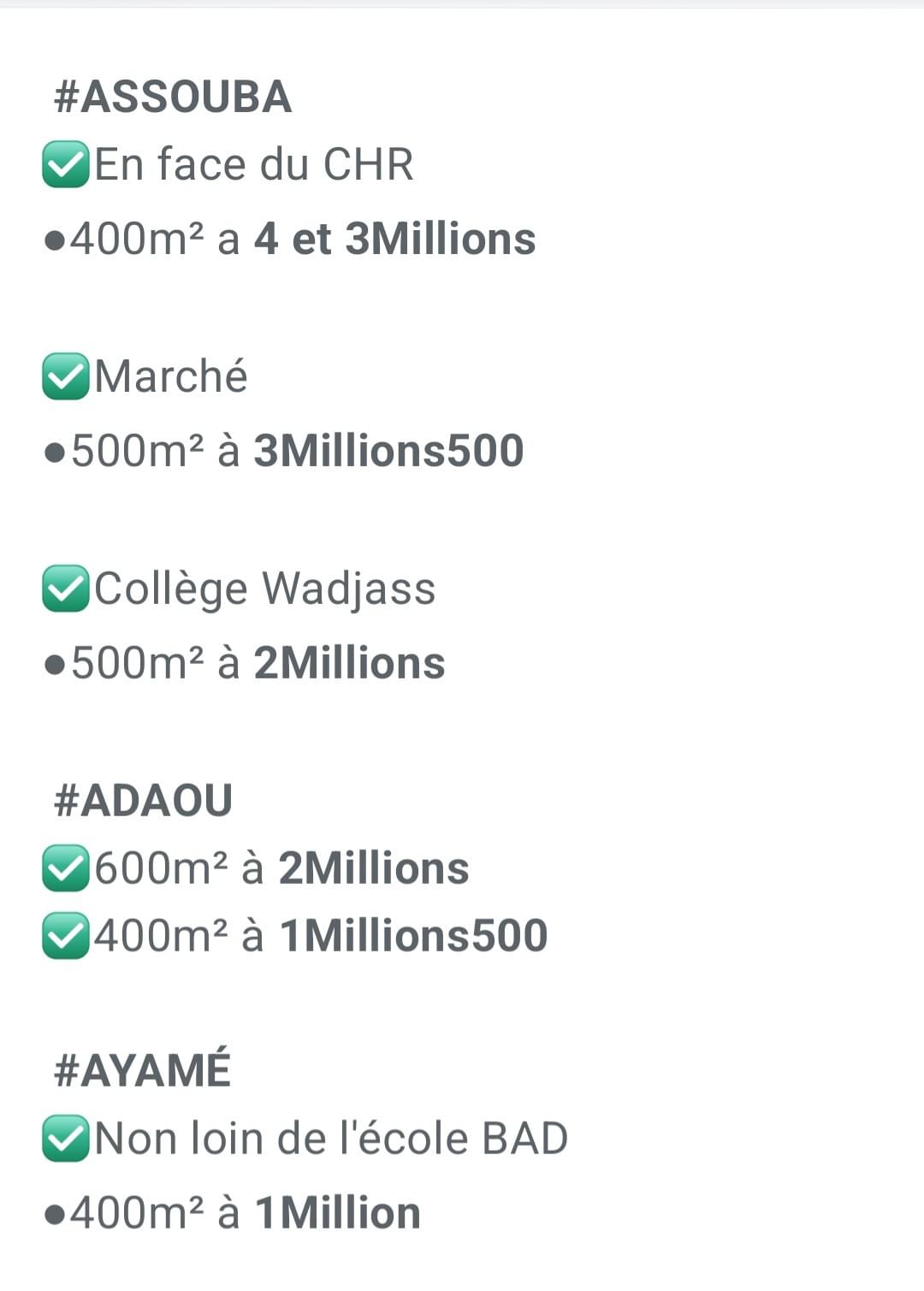Click the green checkmark before Marché
This screenshot has height=1291, width=924.
(65, 376)
